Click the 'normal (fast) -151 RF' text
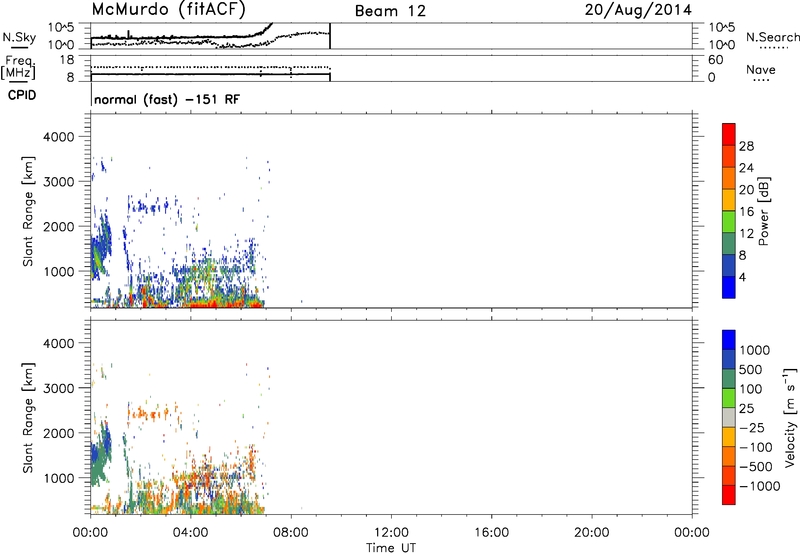Image resolution: width=800 pixels, height=554 pixels. click(x=167, y=99)
